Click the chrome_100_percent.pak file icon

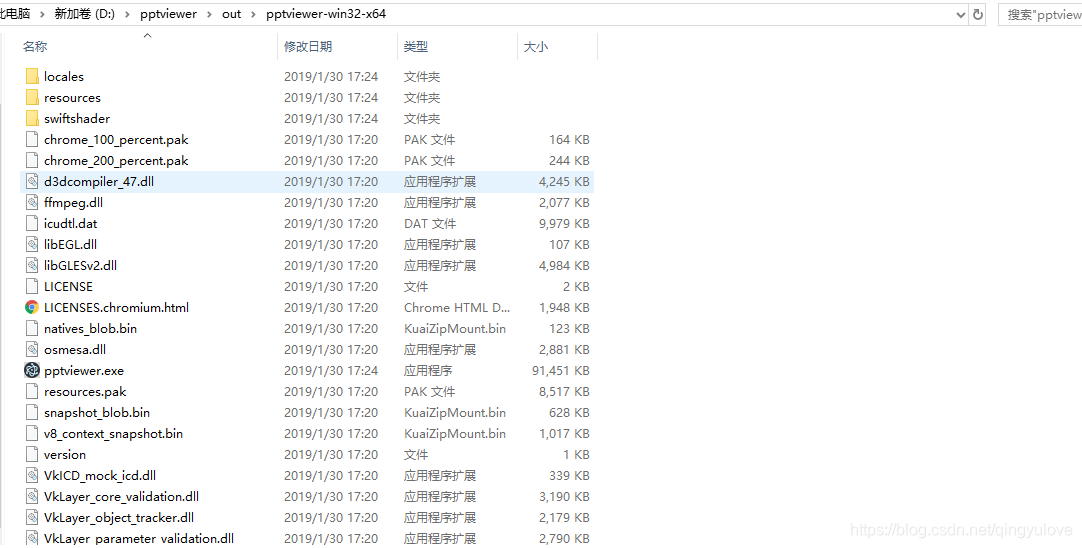pyautogui.click(x=32, y=139)
